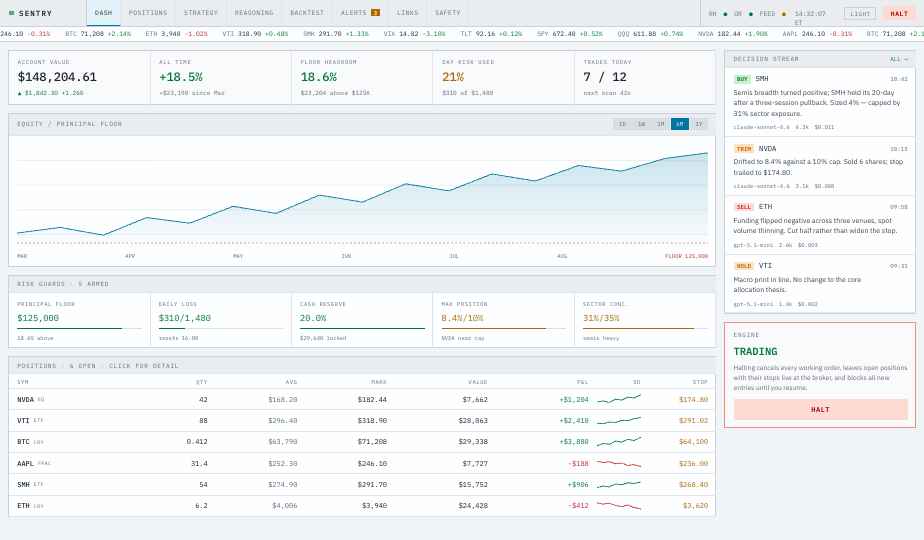Click the Daily Loss progress bar
924x540 pixels.
(x=221, y=328)
